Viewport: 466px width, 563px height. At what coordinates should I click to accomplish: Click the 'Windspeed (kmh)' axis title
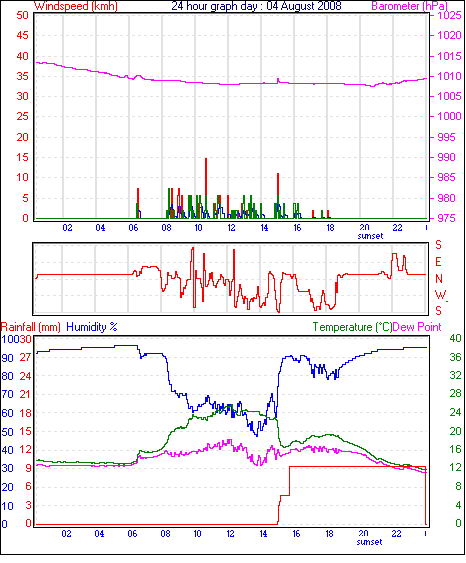(76, 6)
